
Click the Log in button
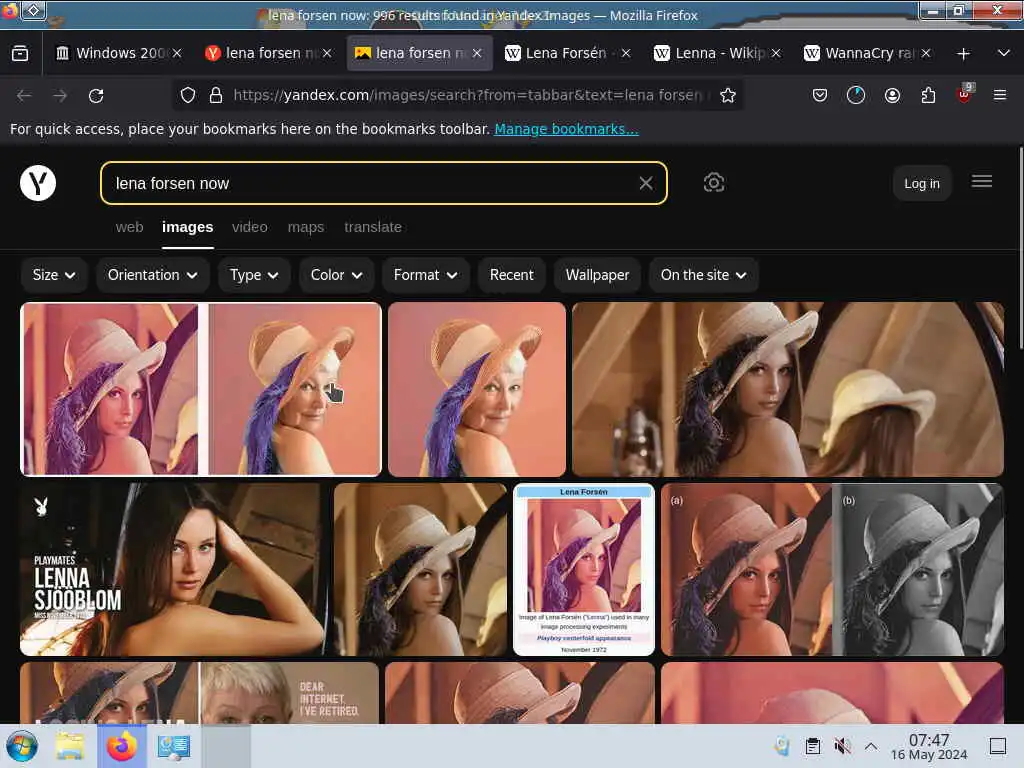point(921,184)
